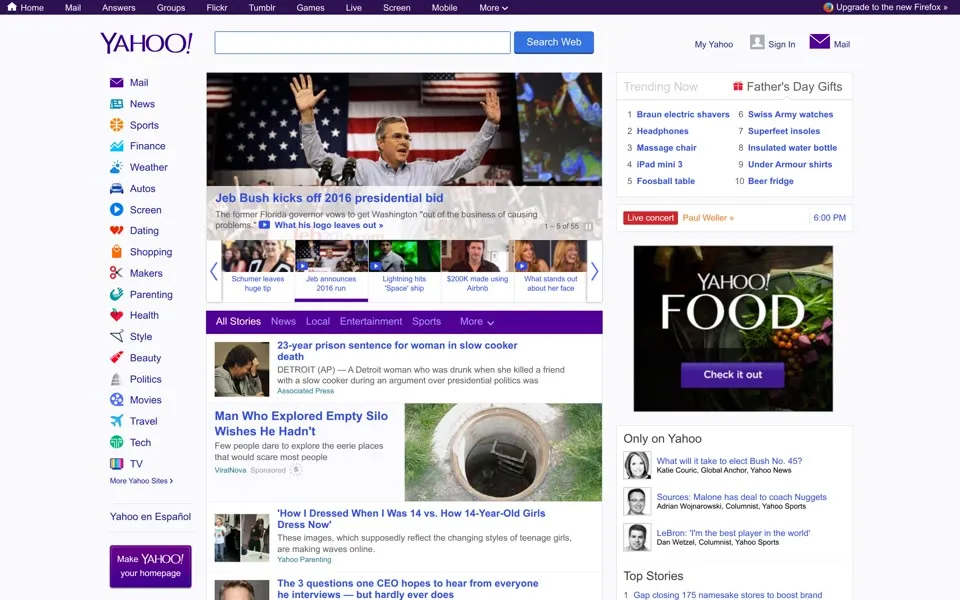Screen dimensions: 960x600
Task: Click the Parenting icon
Action: [116, 294]
